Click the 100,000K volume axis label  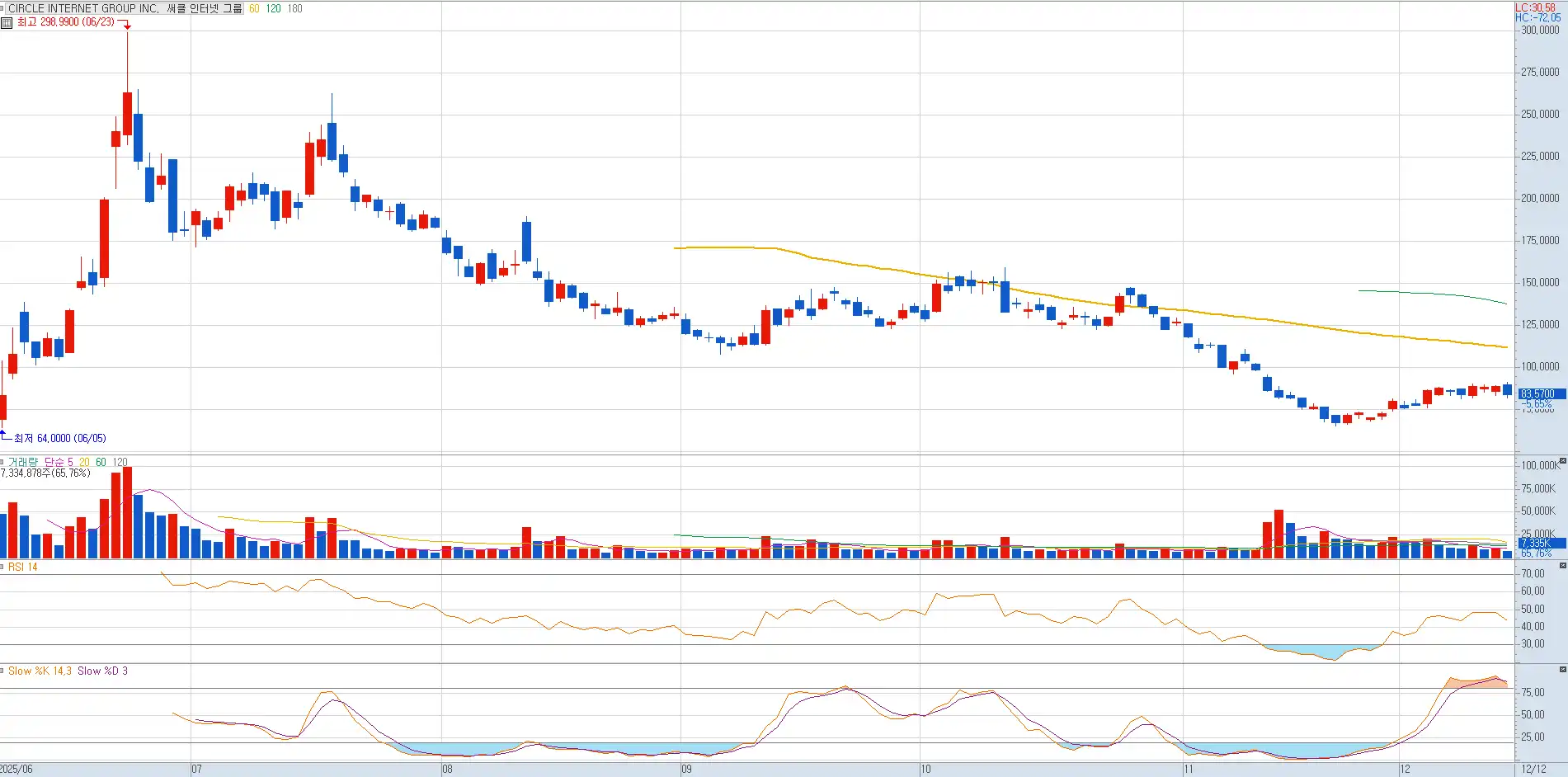click(1540, 465)
